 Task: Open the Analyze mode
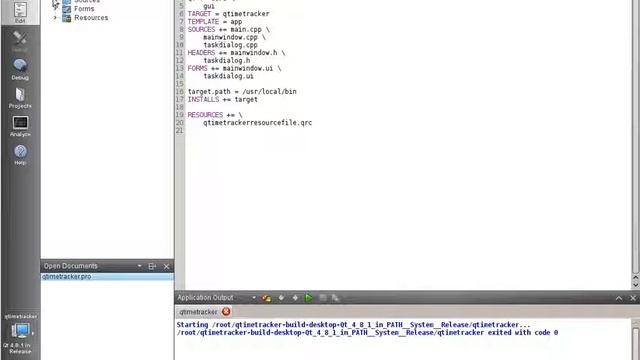(20, 126)
